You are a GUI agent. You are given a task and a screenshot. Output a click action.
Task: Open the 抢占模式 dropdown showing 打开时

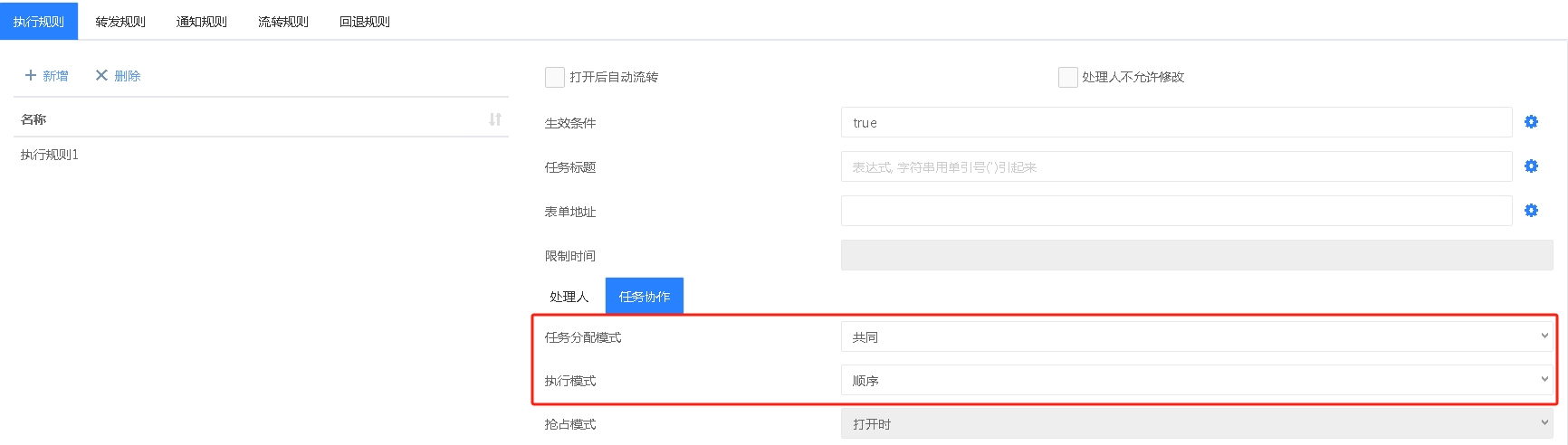[1196, 424]
